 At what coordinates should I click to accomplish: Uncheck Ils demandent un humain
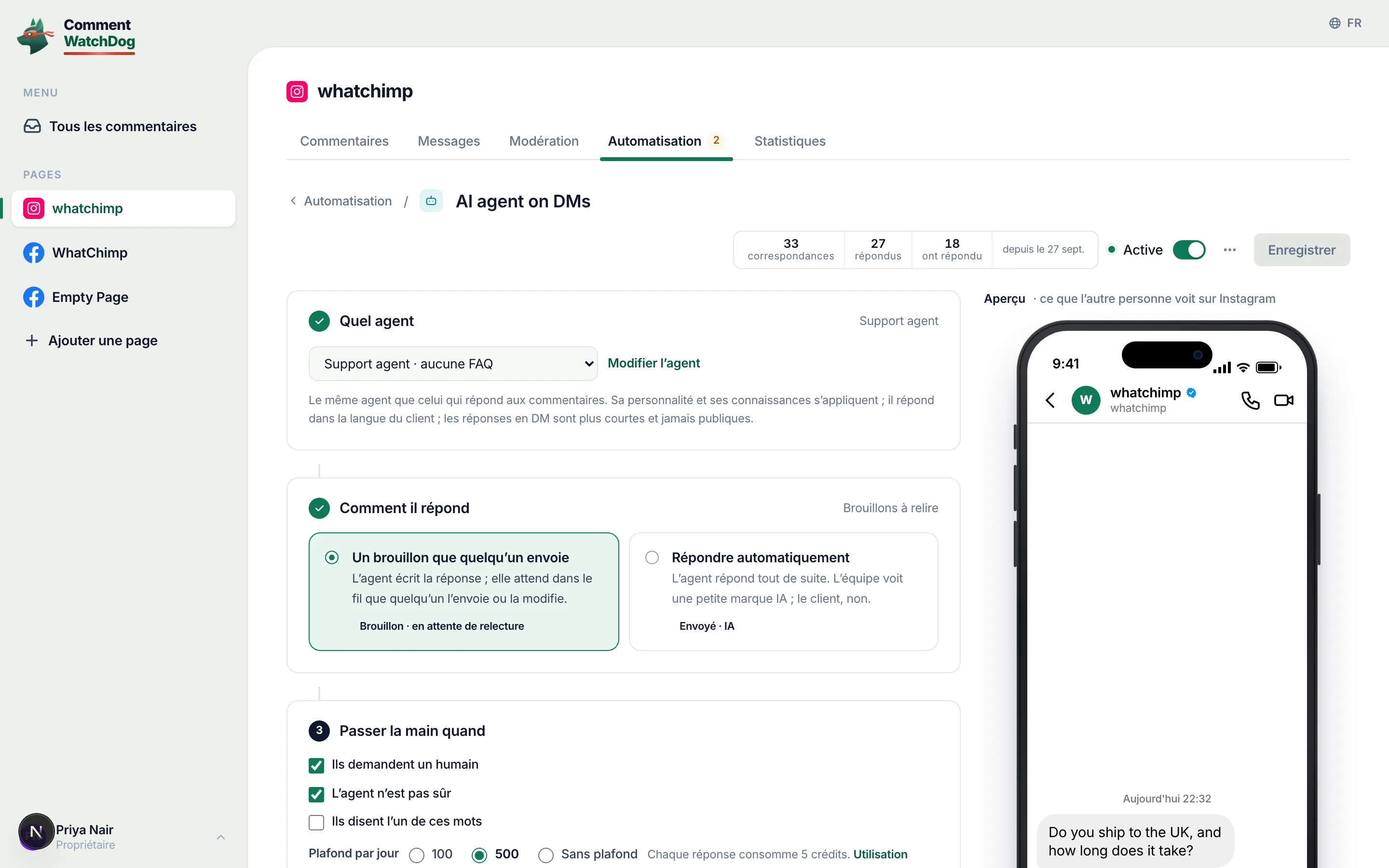(316, 765)
